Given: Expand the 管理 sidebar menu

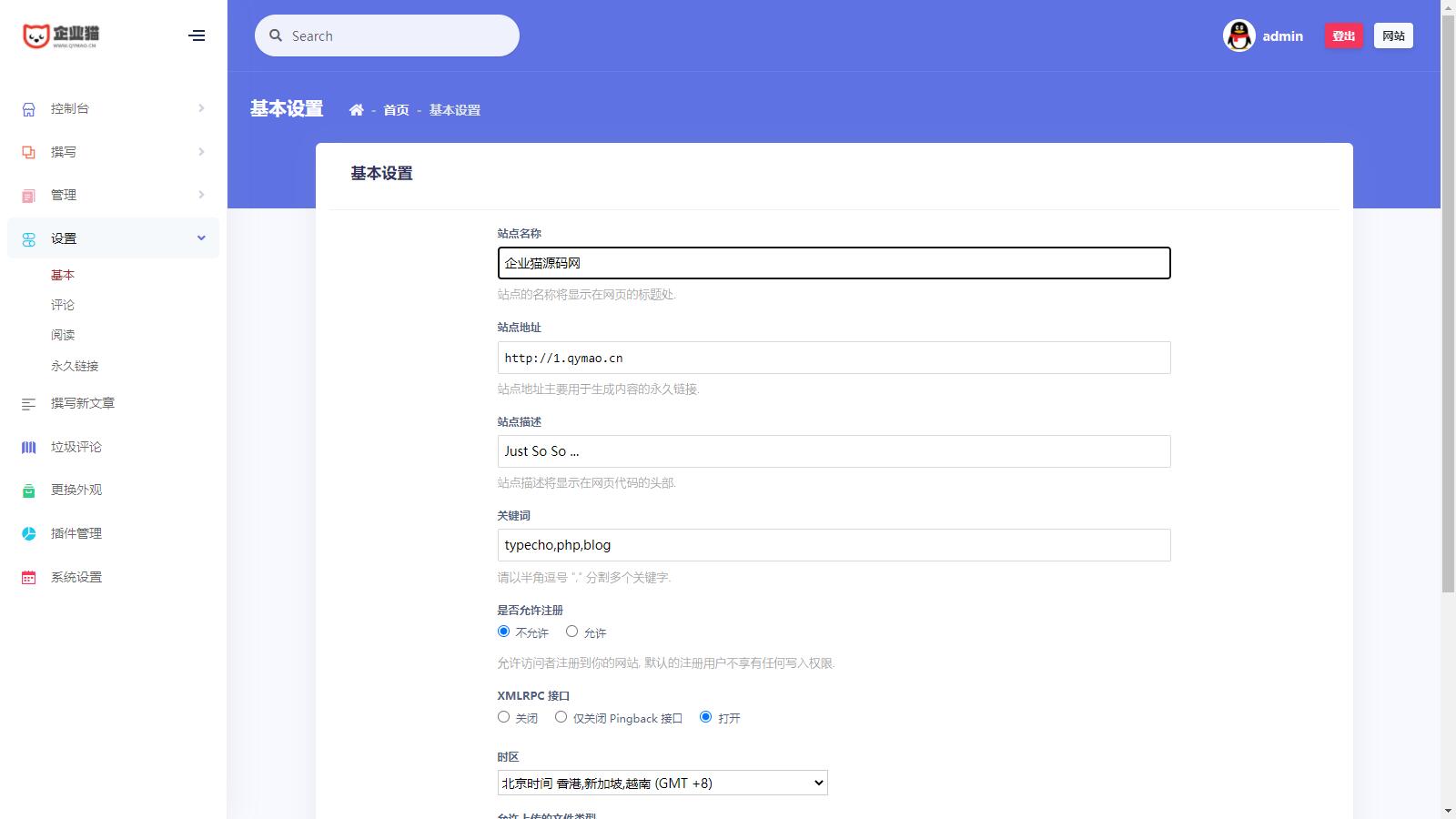Looking at the screenshot, I should [113, 195].
